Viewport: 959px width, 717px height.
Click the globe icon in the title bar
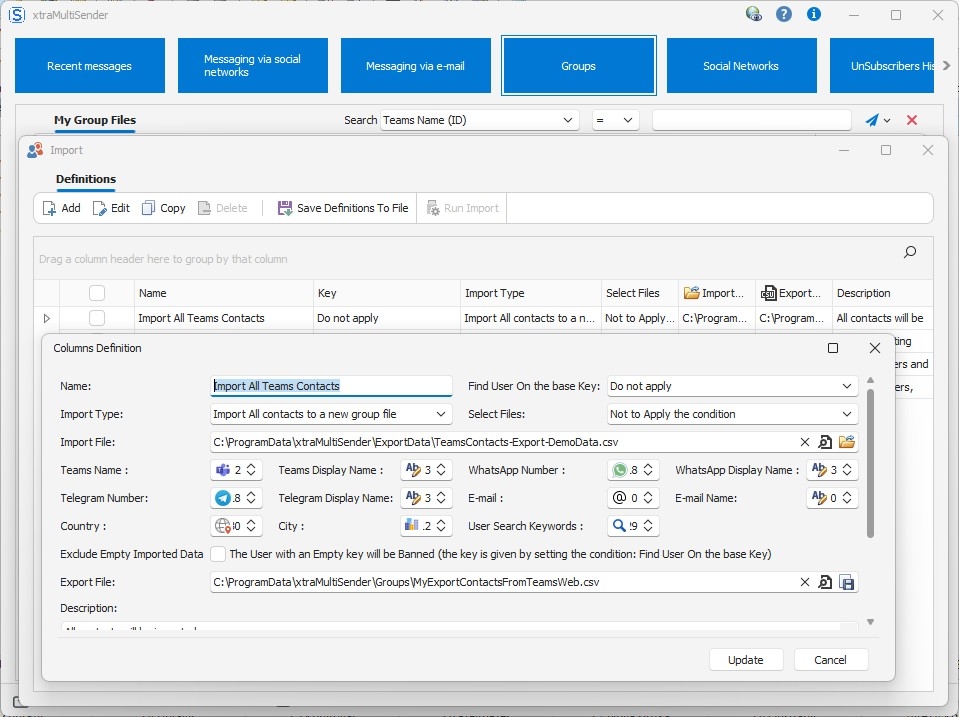click(x=754, y=14)
